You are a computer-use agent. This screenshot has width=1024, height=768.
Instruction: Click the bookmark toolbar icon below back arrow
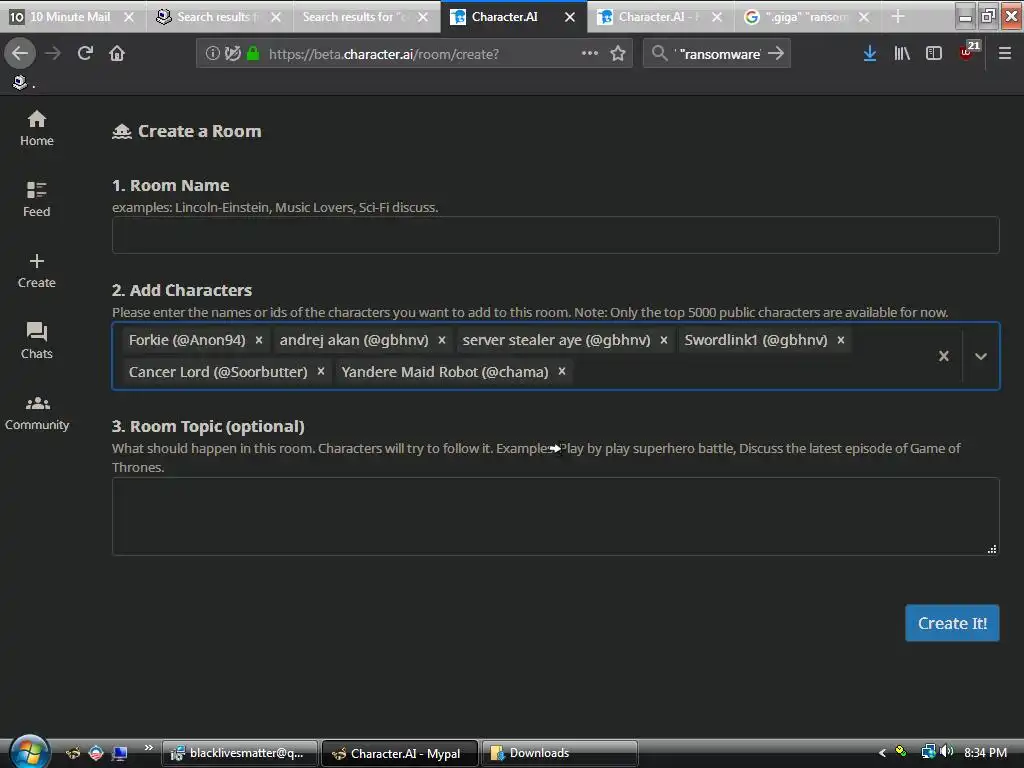(20, 82)
